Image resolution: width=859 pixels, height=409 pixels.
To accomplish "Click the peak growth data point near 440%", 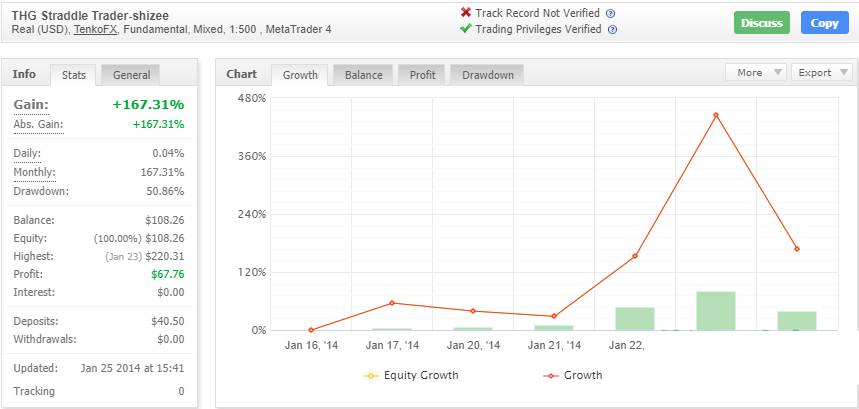I will click(x=715, y=115).
